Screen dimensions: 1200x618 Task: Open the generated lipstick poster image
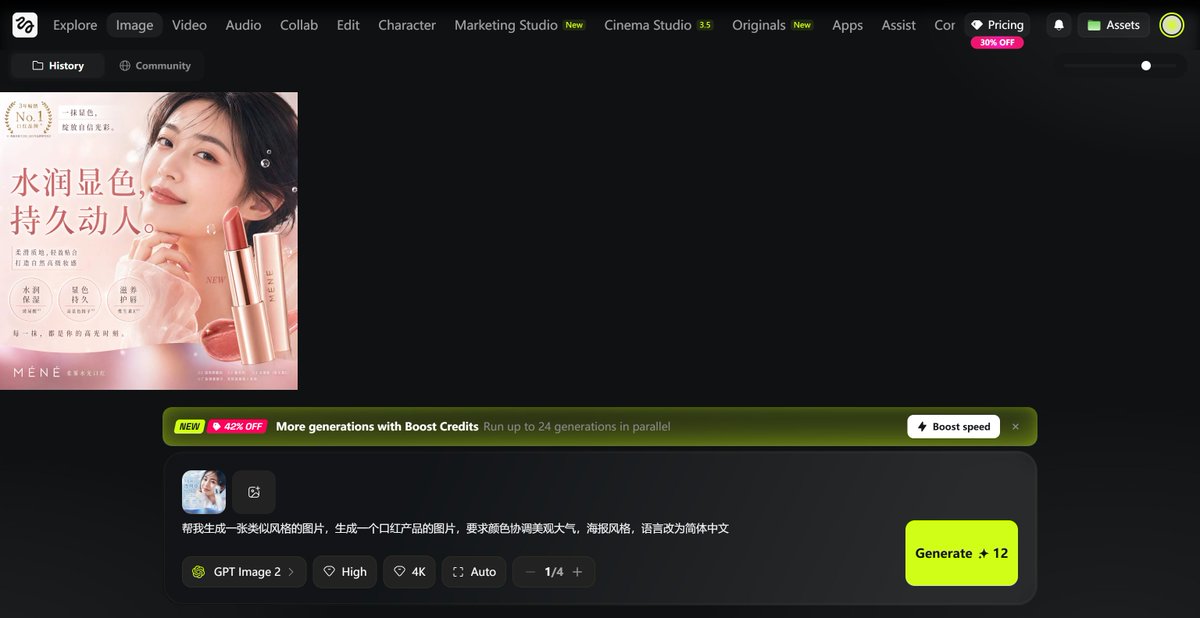(x=149, y=241)
